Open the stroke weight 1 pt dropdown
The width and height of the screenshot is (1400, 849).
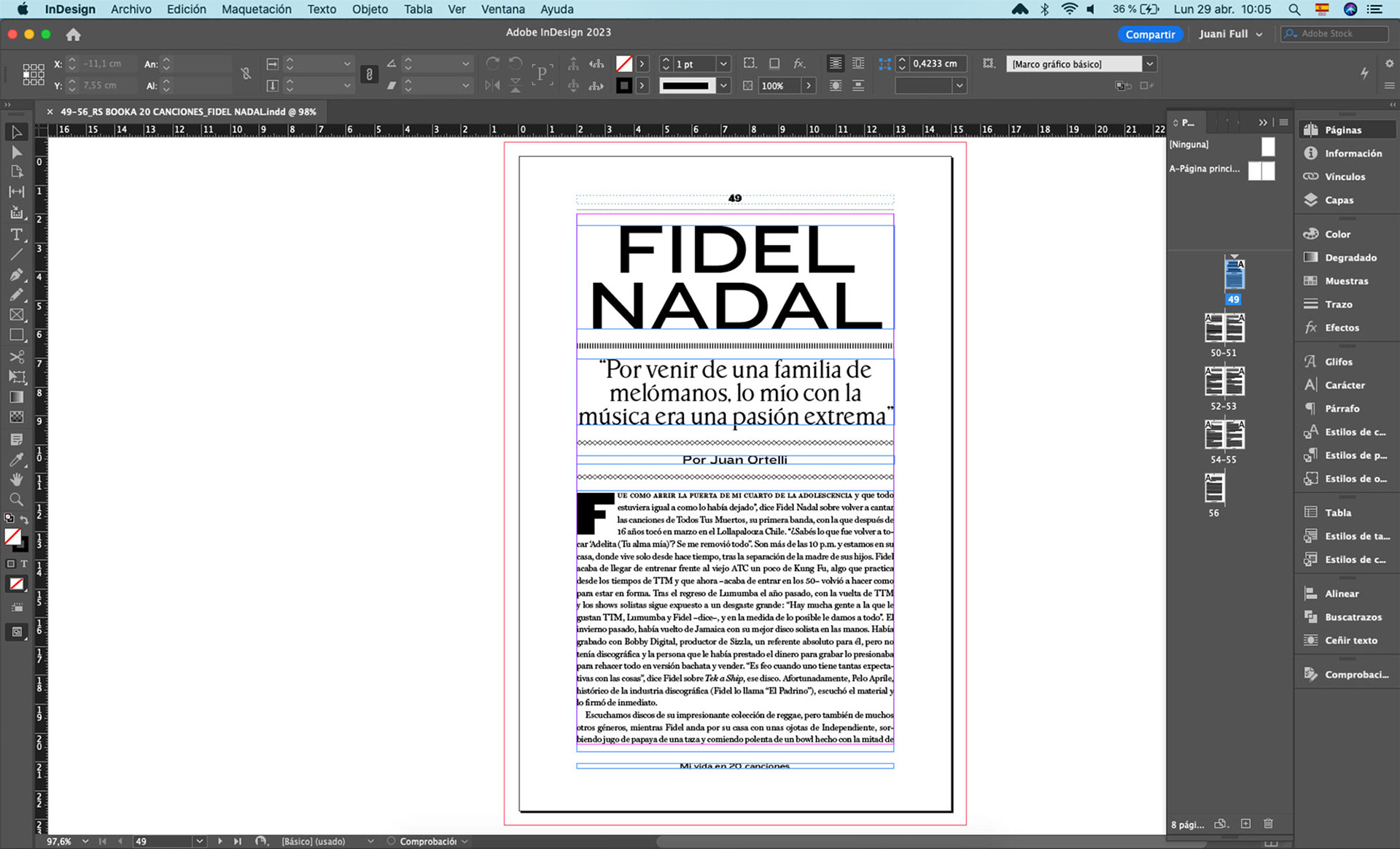point(723,64)
